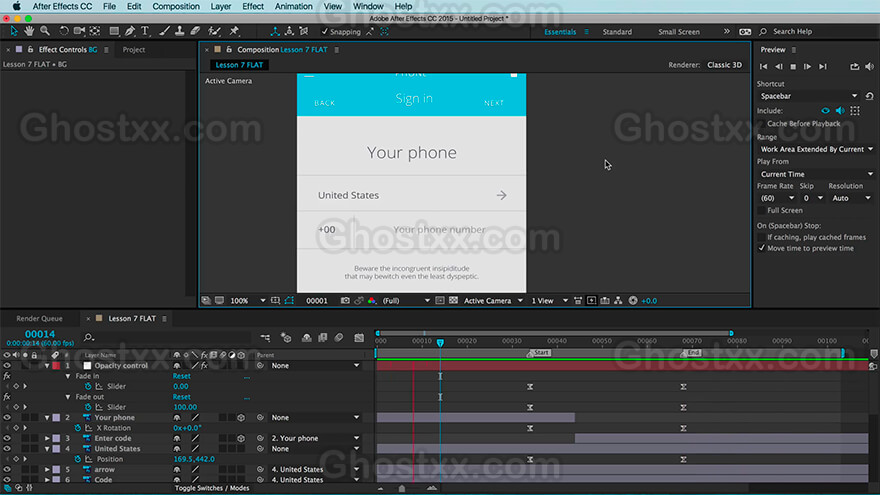Expand the Enter code layer

coord(47,438)
